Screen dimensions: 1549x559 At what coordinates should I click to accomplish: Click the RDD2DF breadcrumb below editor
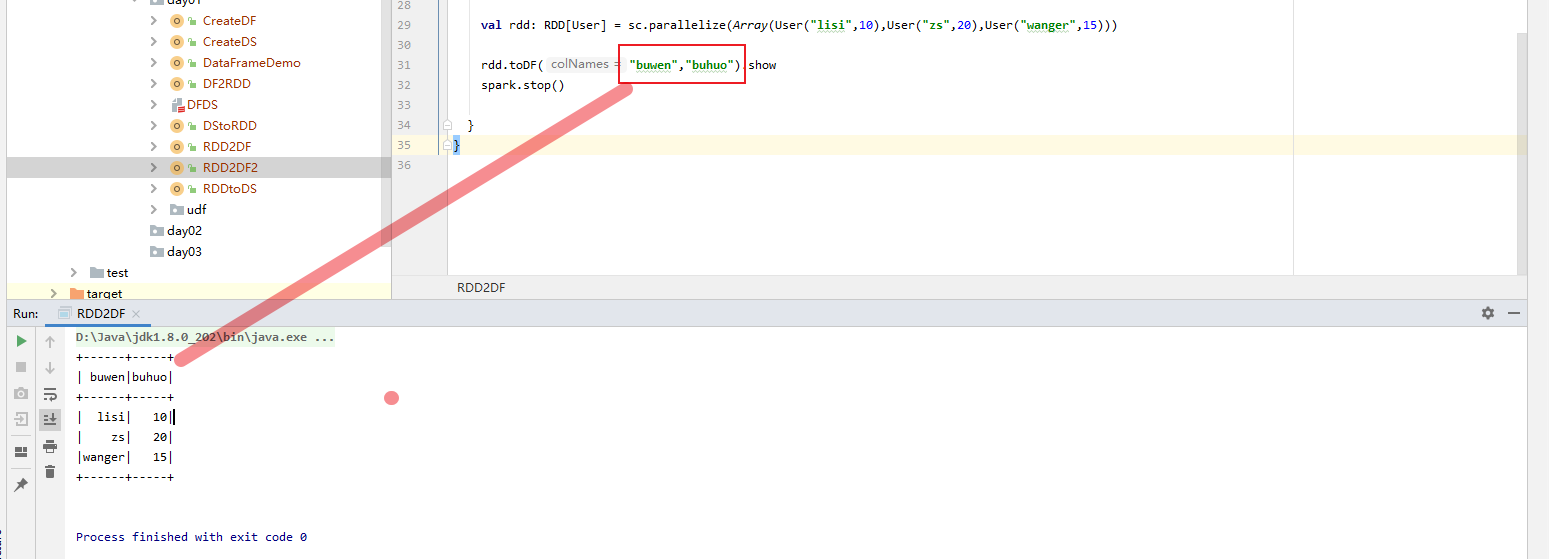click(x=481, y=287)
